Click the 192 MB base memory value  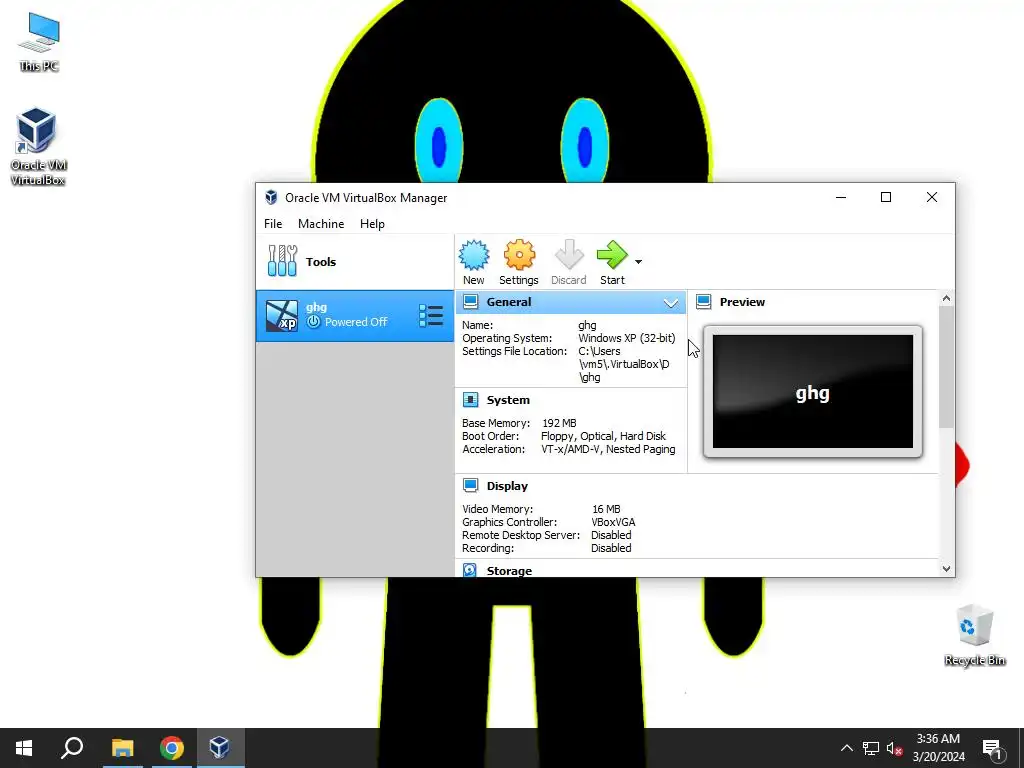(559, 423)
